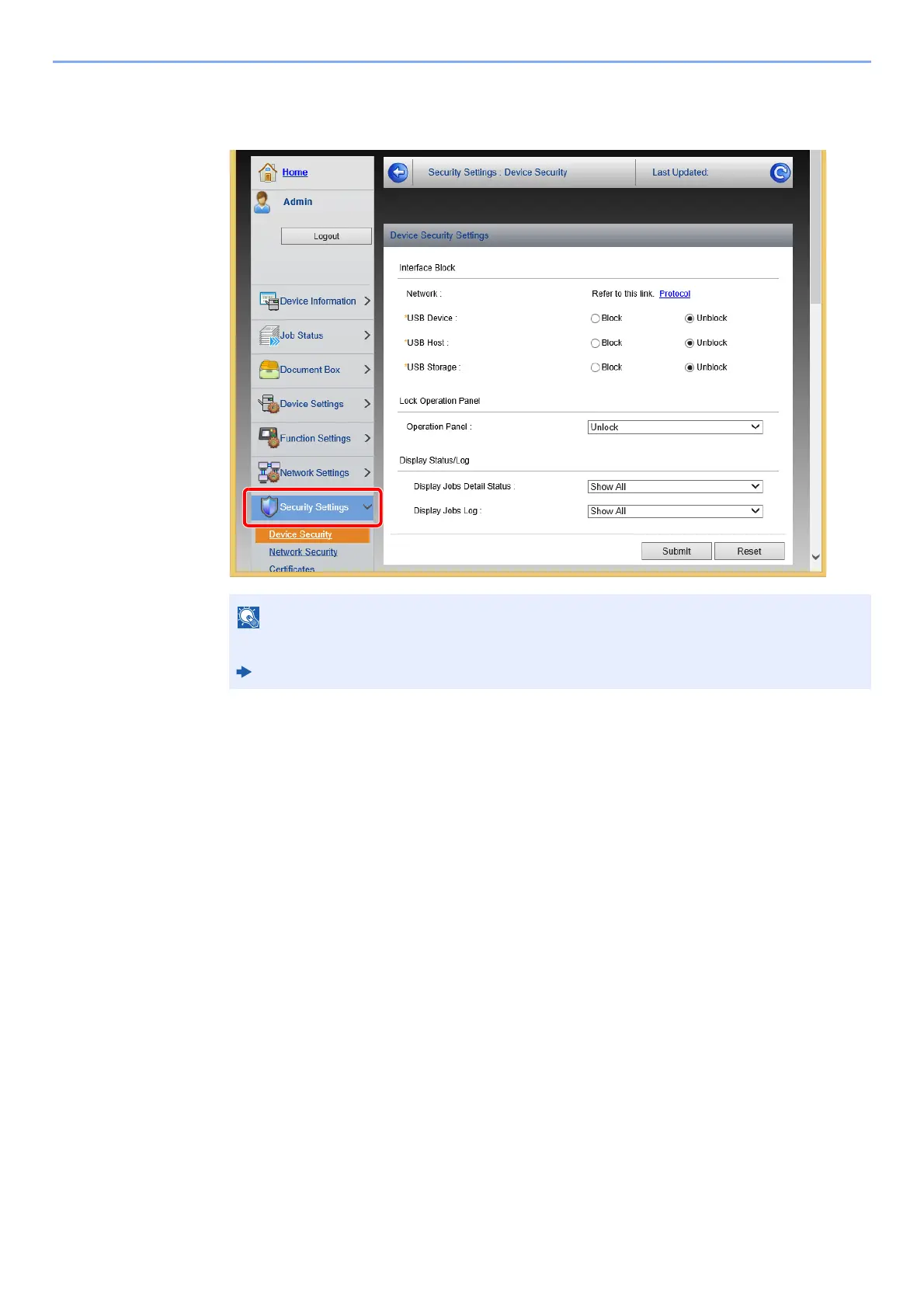The height and width of the screenshot is (1308, 924).
Task: Click the note lightbulb icon below screenshot
Action: (x=248, y=617)
